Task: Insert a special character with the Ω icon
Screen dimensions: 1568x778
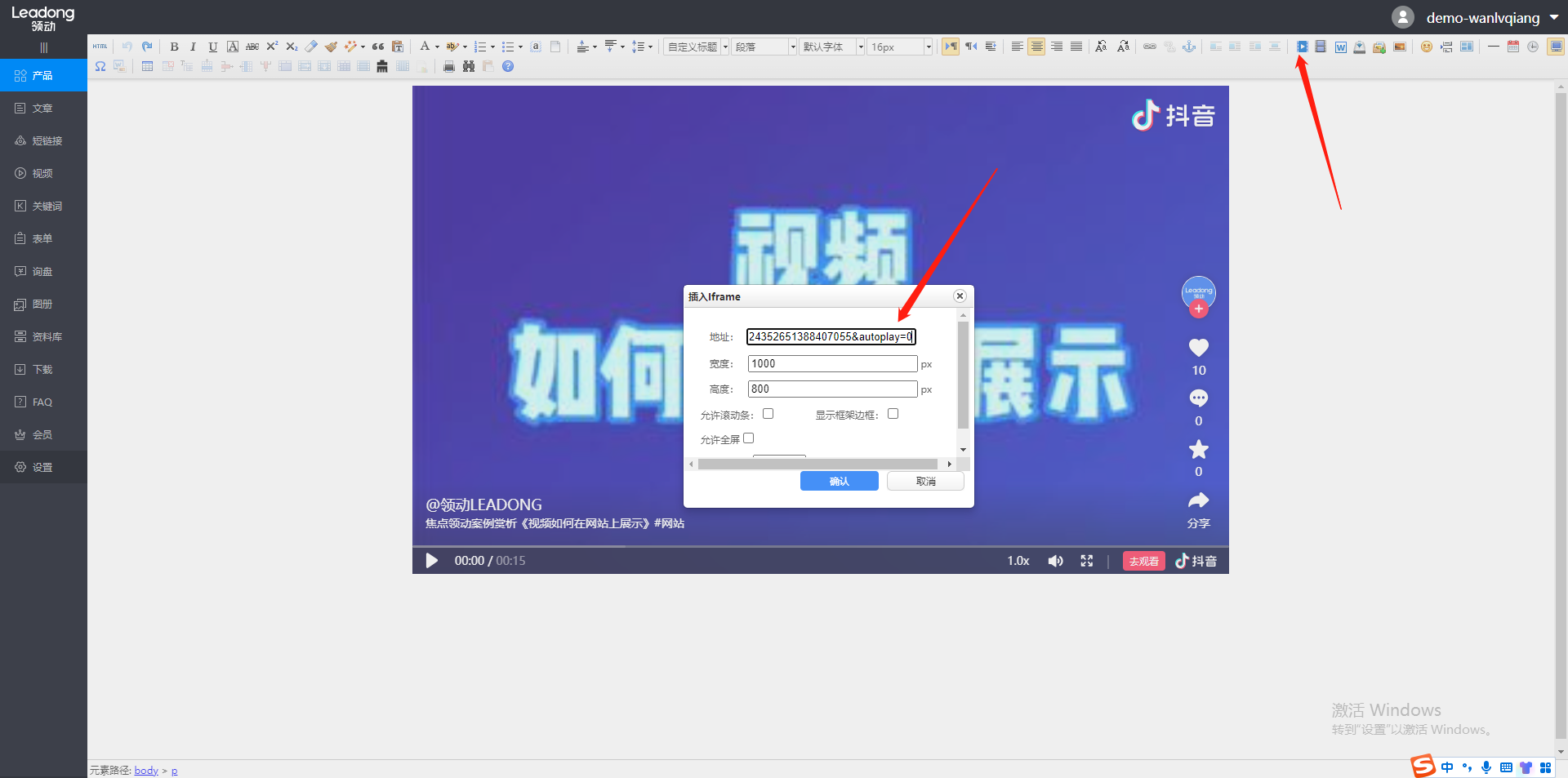Action: [100, 66]
